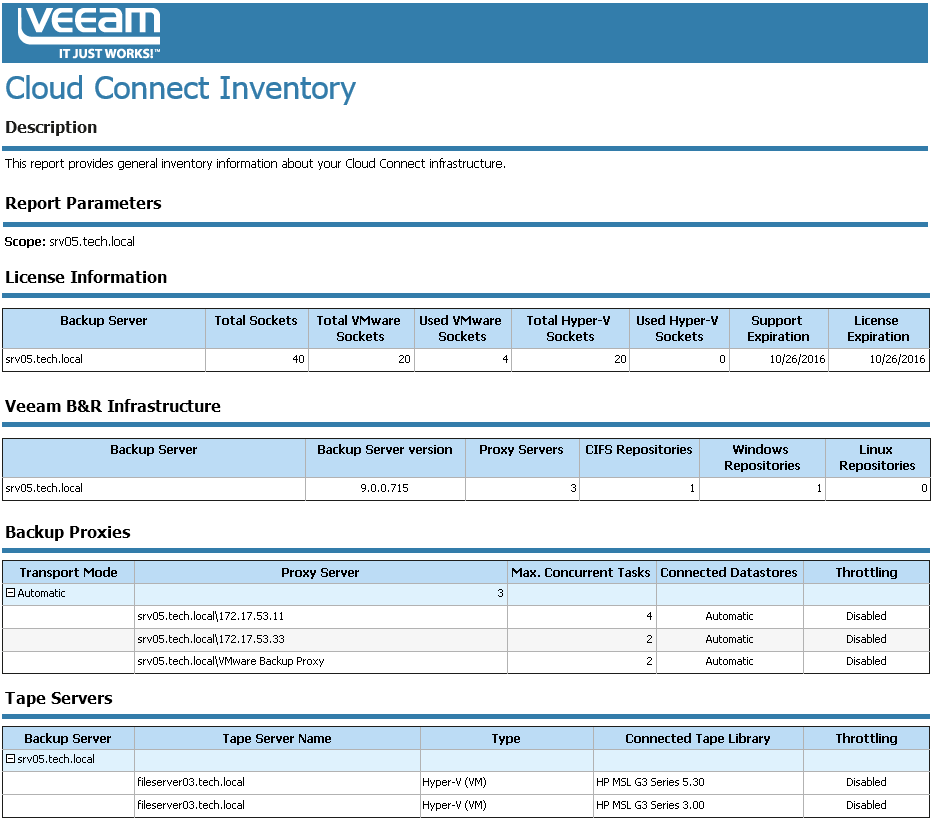This screenshot has height=824, width=933.
Task: Select the Used VMware Sockets value 4
Action: 505,359
